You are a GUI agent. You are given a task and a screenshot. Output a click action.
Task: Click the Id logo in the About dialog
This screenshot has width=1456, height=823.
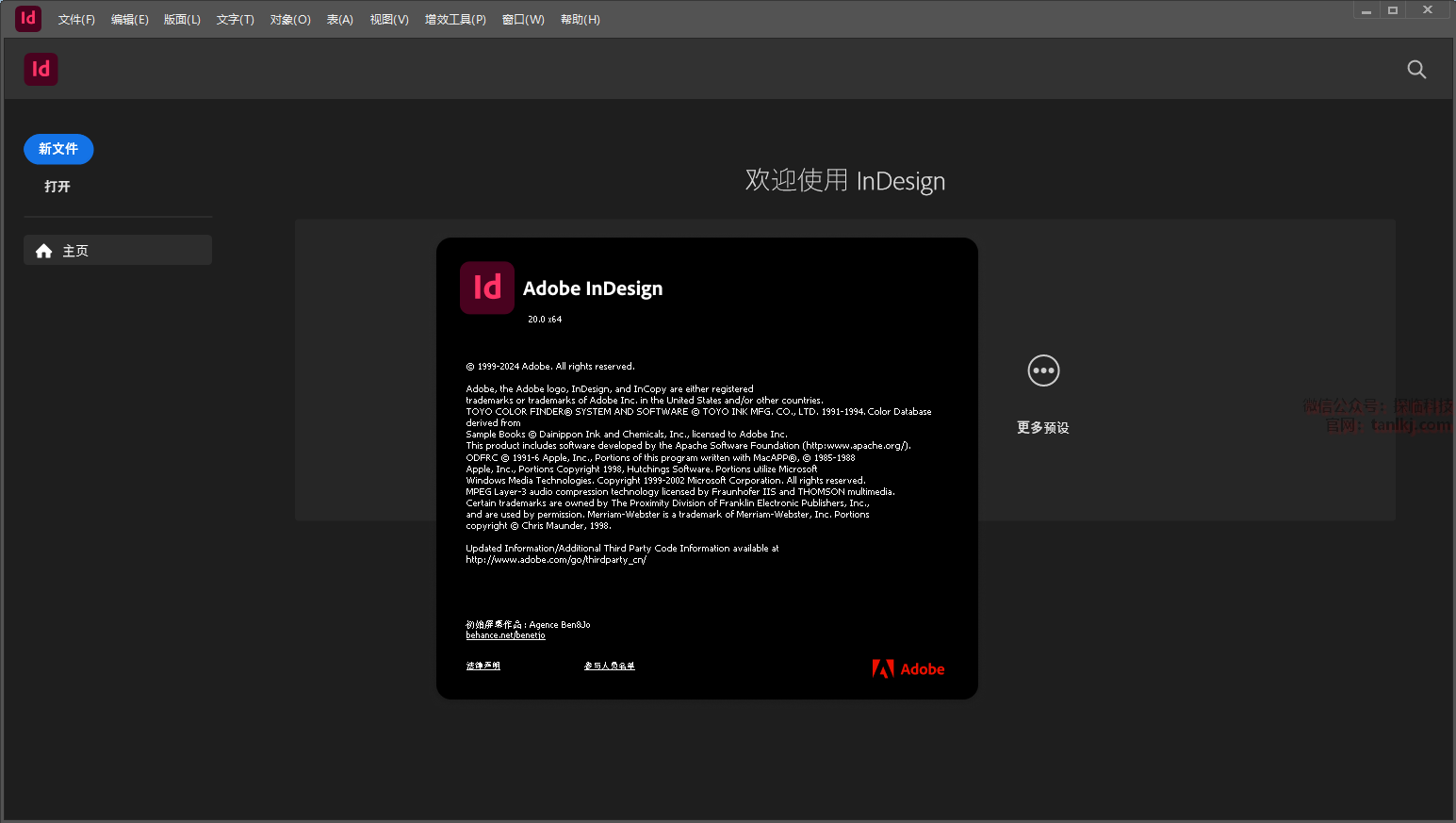tap(486, 288)
